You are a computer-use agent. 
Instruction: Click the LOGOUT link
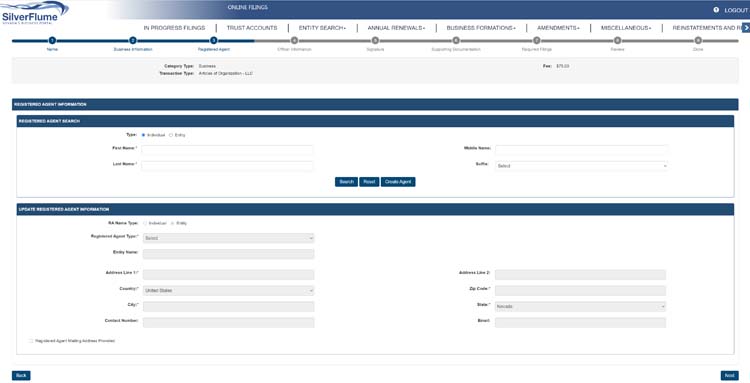pyautogui.click(x=736, y=10)
